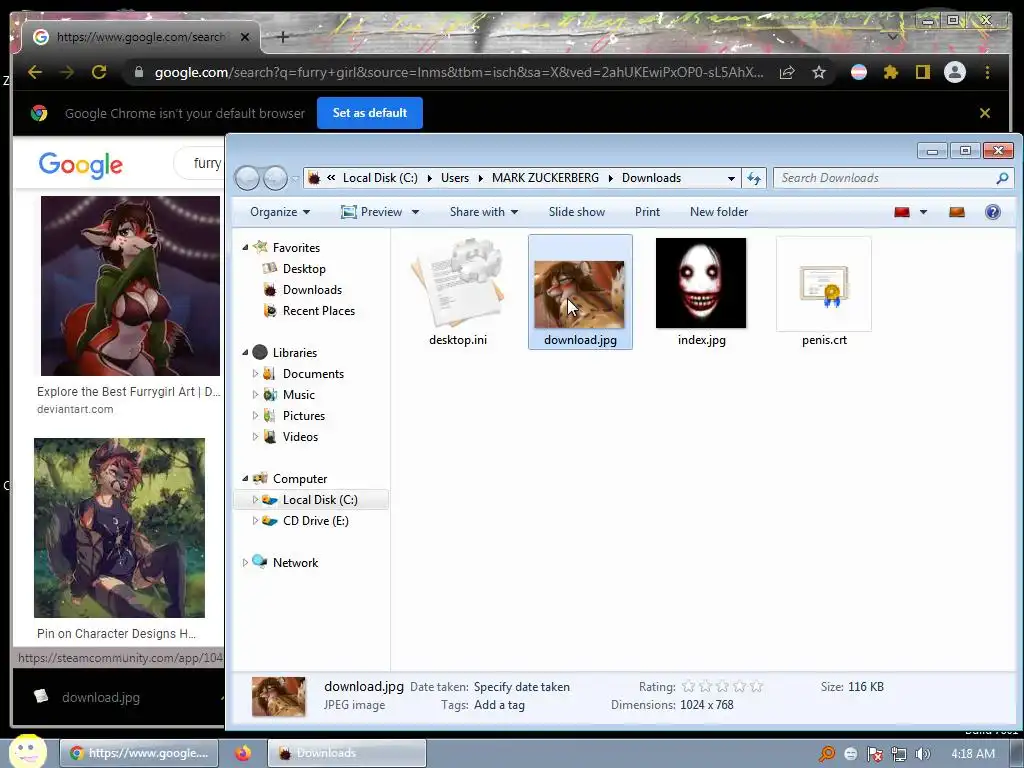
Task: Go back in Chrome browser history
Action: 35,72
